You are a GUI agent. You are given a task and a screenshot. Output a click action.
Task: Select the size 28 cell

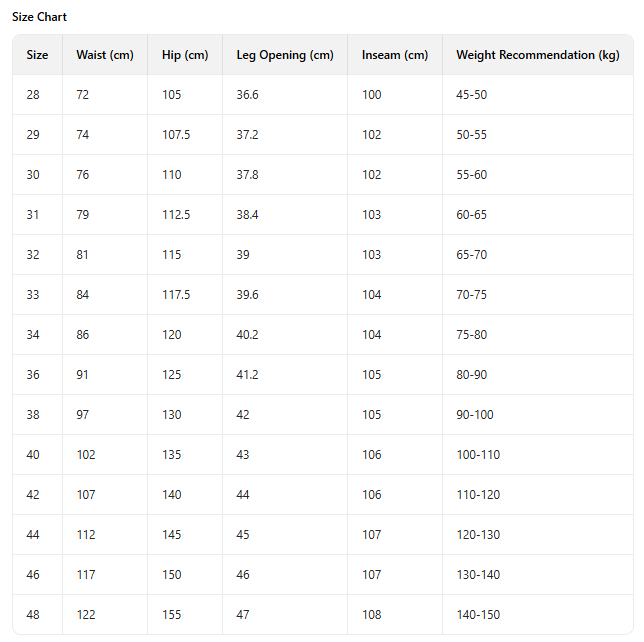click(33, 95)
